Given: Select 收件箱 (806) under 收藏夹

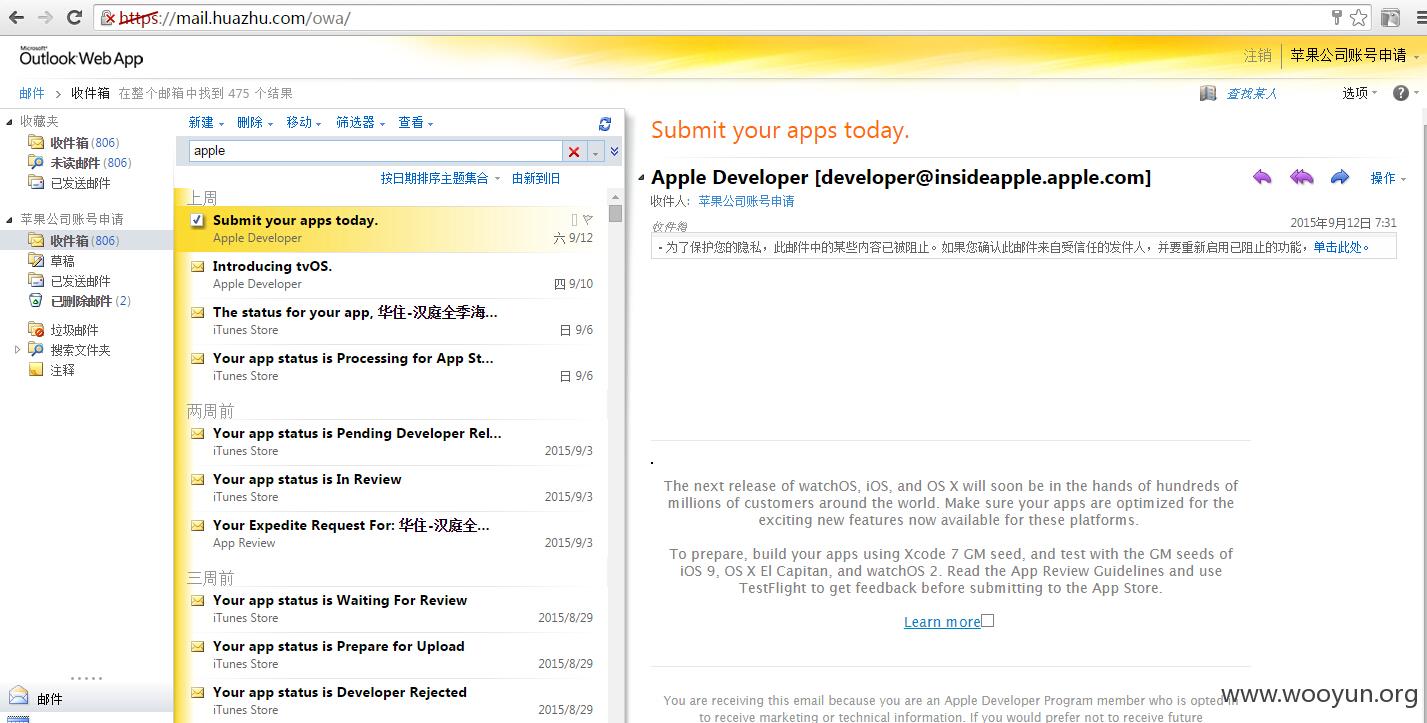Looking at the screenshot, I should pos(84,143).
